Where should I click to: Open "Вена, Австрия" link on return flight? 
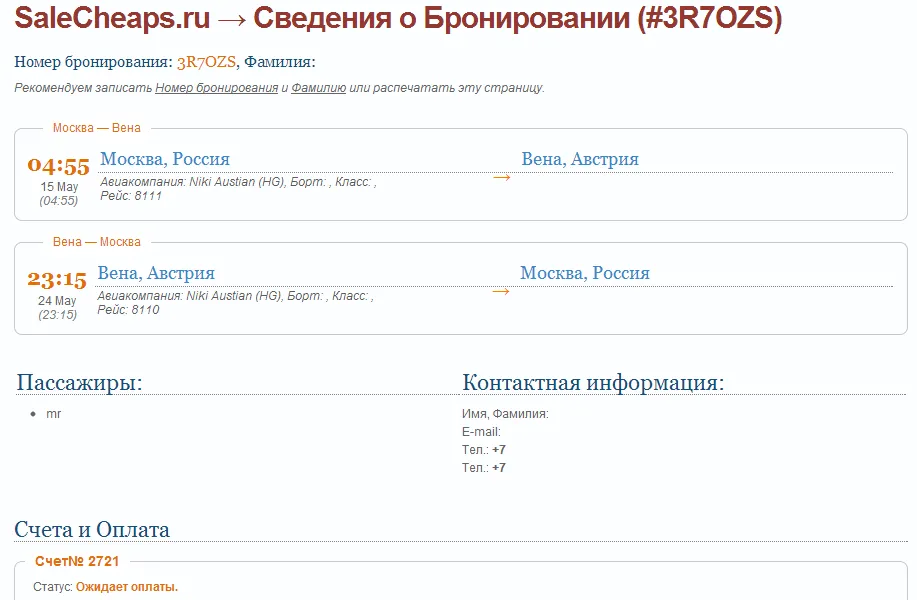(x=155, y=273)
